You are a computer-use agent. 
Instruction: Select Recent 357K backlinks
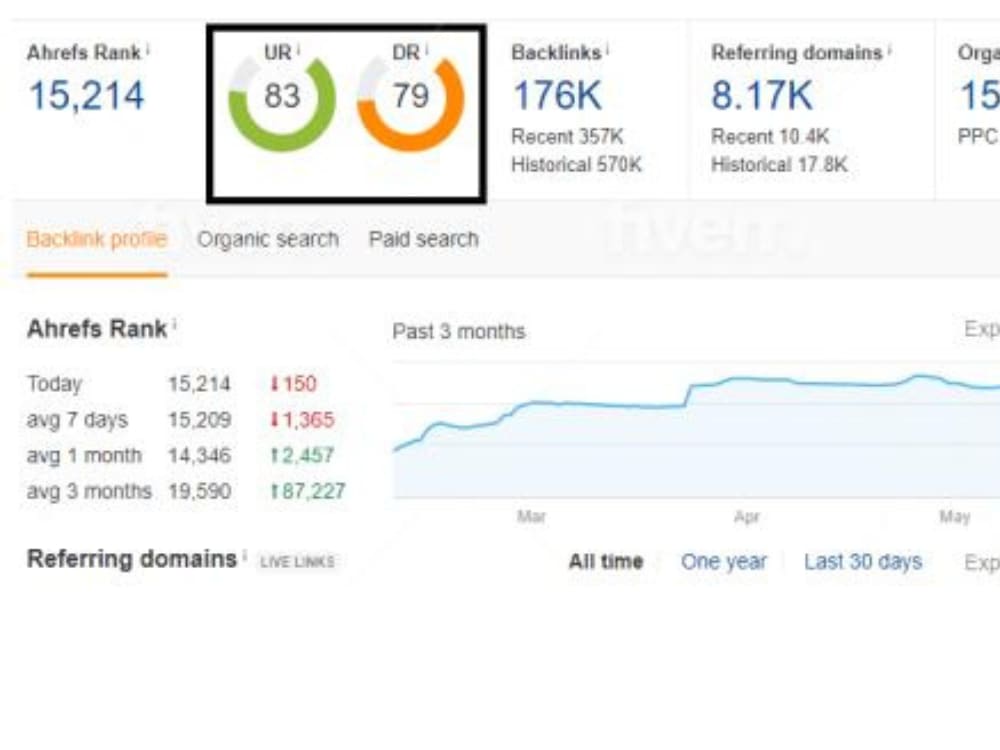point(568,136)
